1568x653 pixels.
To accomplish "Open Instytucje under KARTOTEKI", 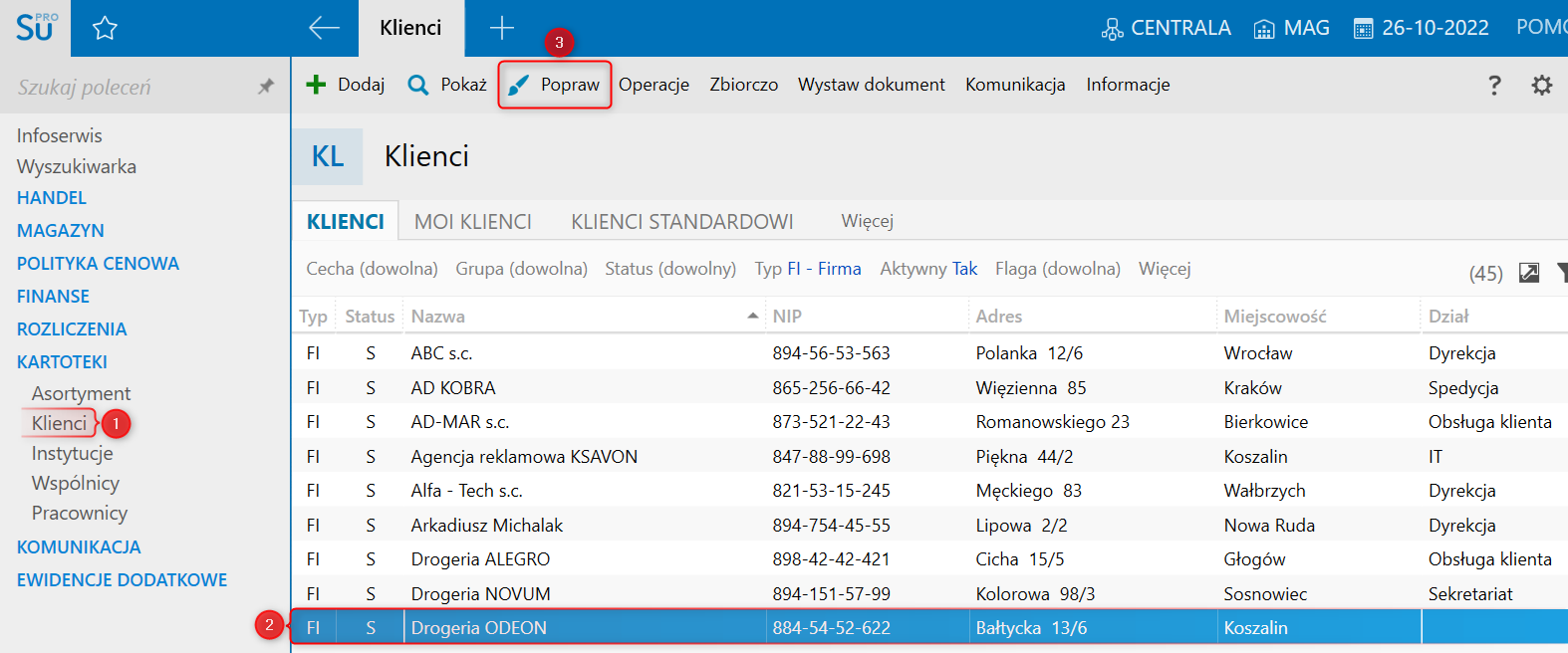I will click(x=72, y=453).
